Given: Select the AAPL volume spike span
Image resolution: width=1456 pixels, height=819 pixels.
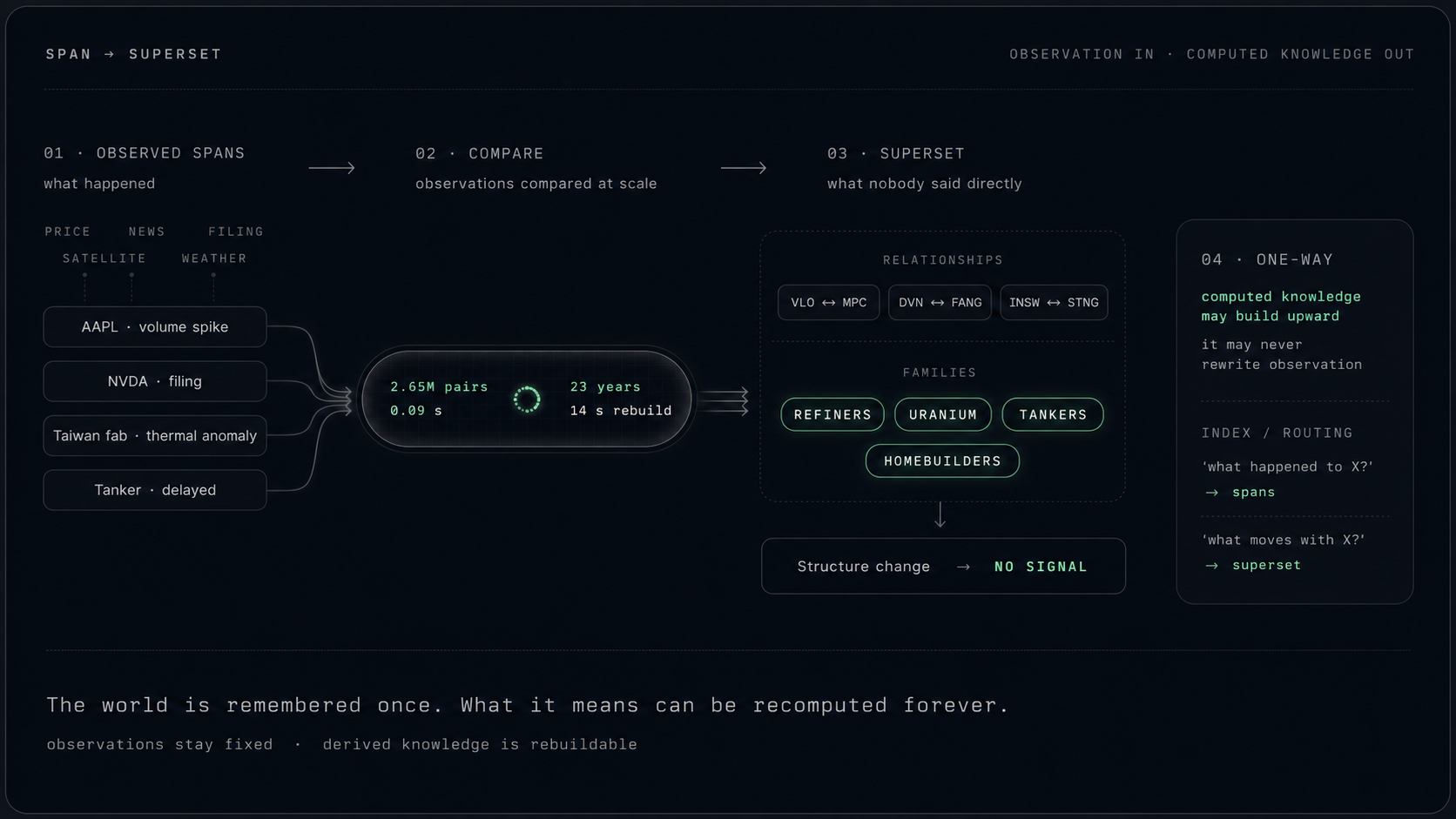Looking at the screenshot, I should point(155,326).
